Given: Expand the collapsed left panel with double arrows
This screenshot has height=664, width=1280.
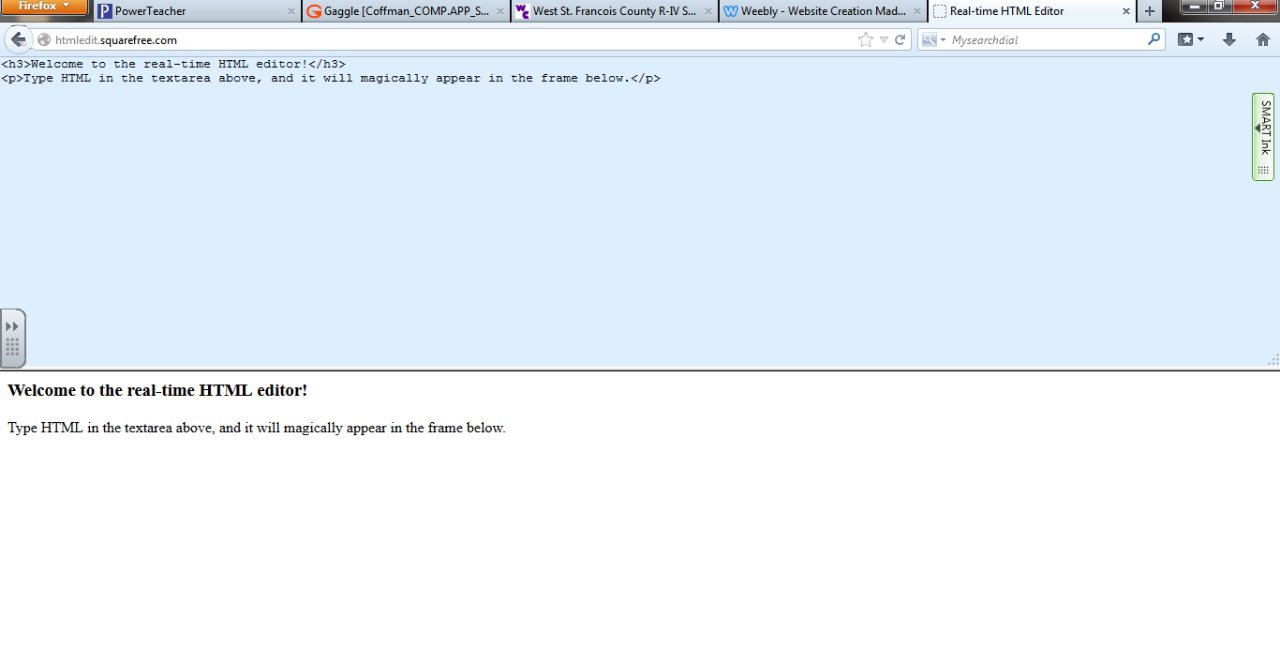Looking at the screenshot, I should [x=12, y=325].
